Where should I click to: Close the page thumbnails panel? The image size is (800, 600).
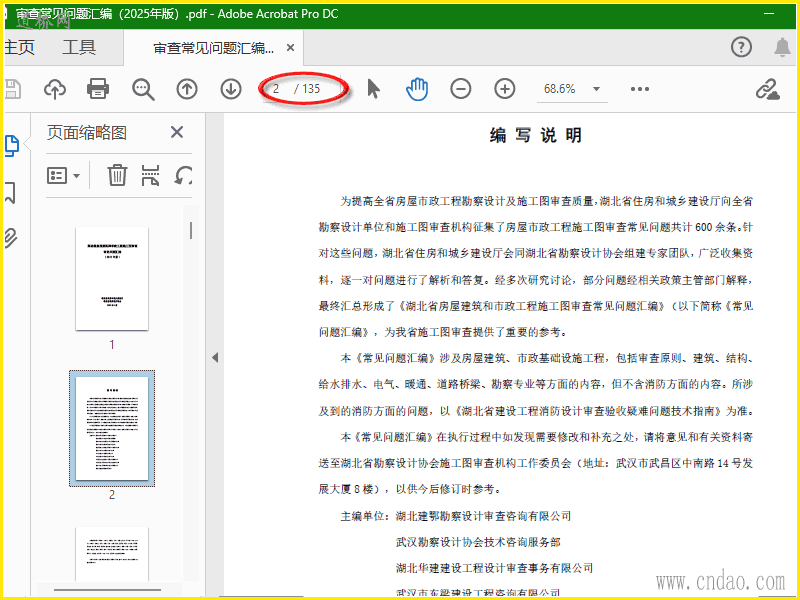[x=177, y=132]
